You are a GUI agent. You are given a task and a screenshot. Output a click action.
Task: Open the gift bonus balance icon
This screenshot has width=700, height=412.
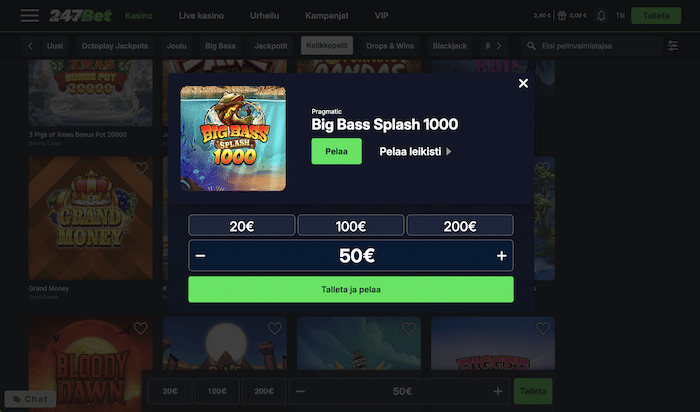tap(562, 16)
